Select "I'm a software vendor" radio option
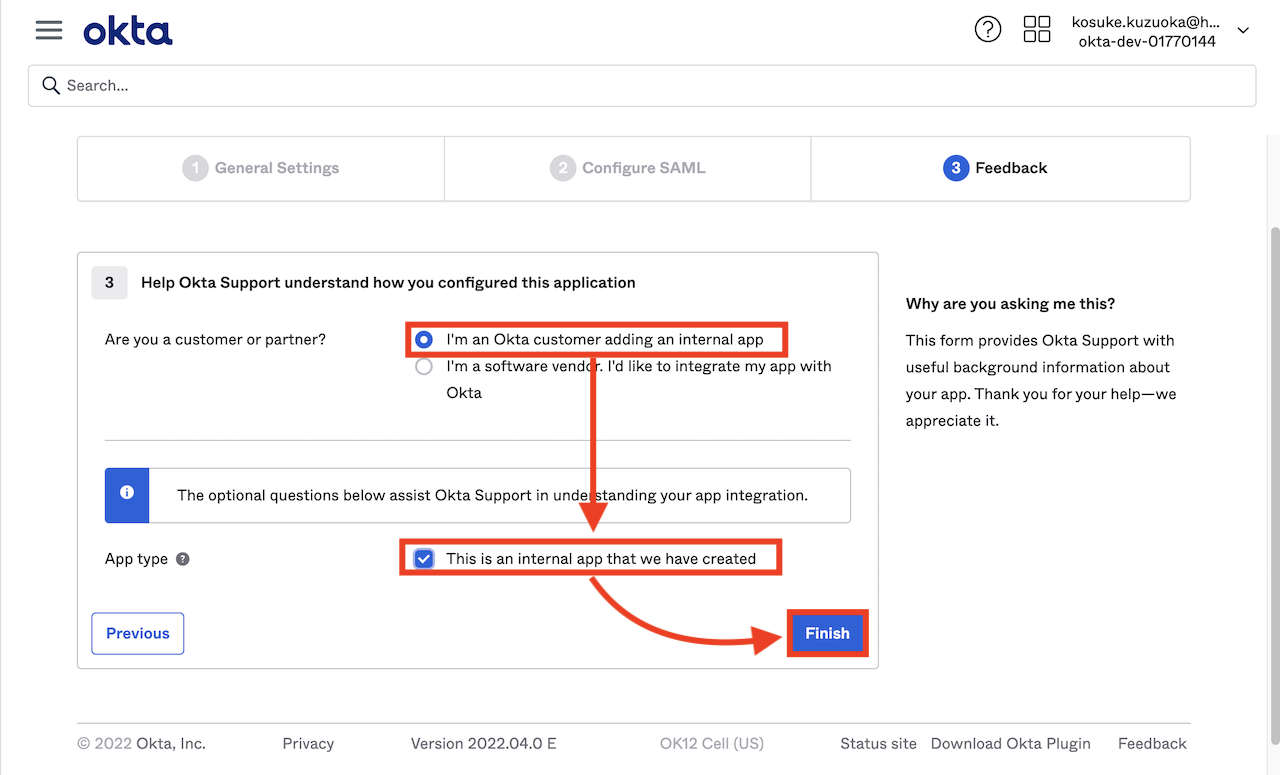The height and width of the screenshot is (775, 1280). [424, 366]
